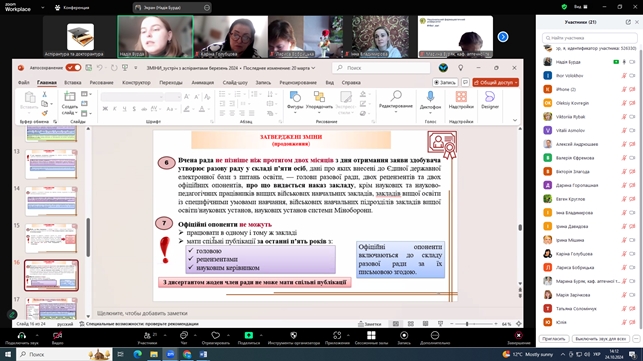Image resolution: width=643 pixels, height=361 pixels.
Task: Click the Запись button in PowerPoint header
Action: pyautogui.click(x=445, y=82)
